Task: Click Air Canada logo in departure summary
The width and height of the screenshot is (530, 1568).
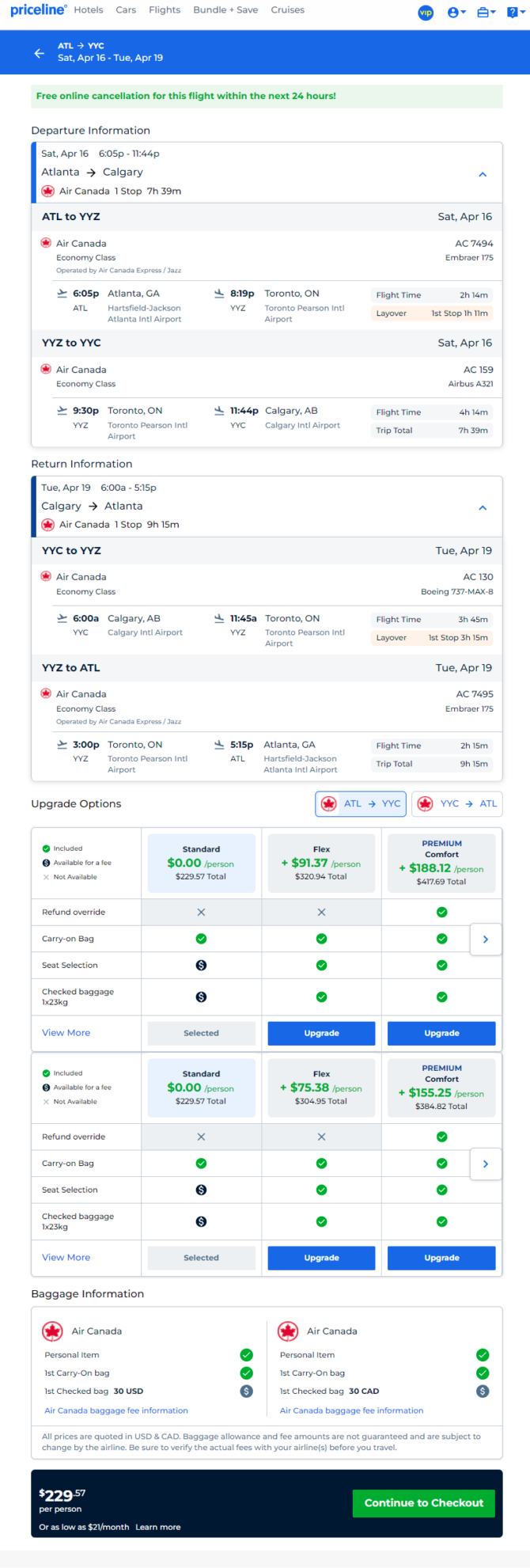Action: pyautogui.click(x=48, y=192)
